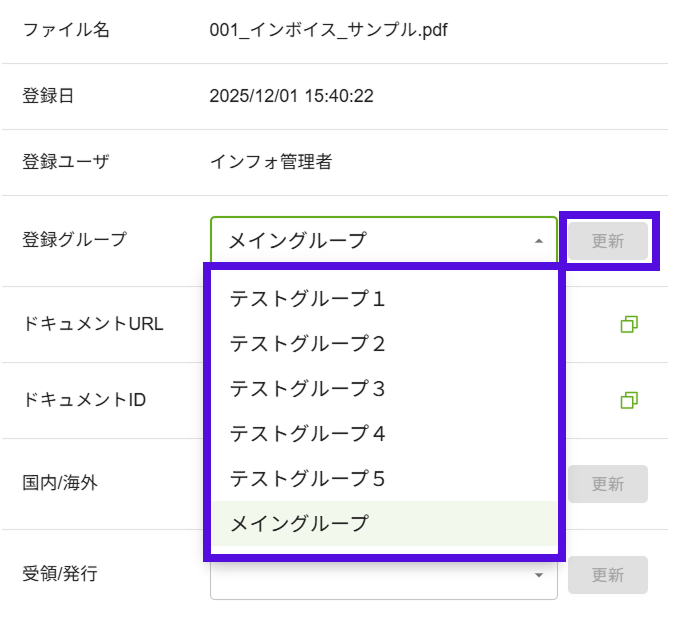
Task: Copy the ドキュメントID value with copy icon
Action: [629, 400]
